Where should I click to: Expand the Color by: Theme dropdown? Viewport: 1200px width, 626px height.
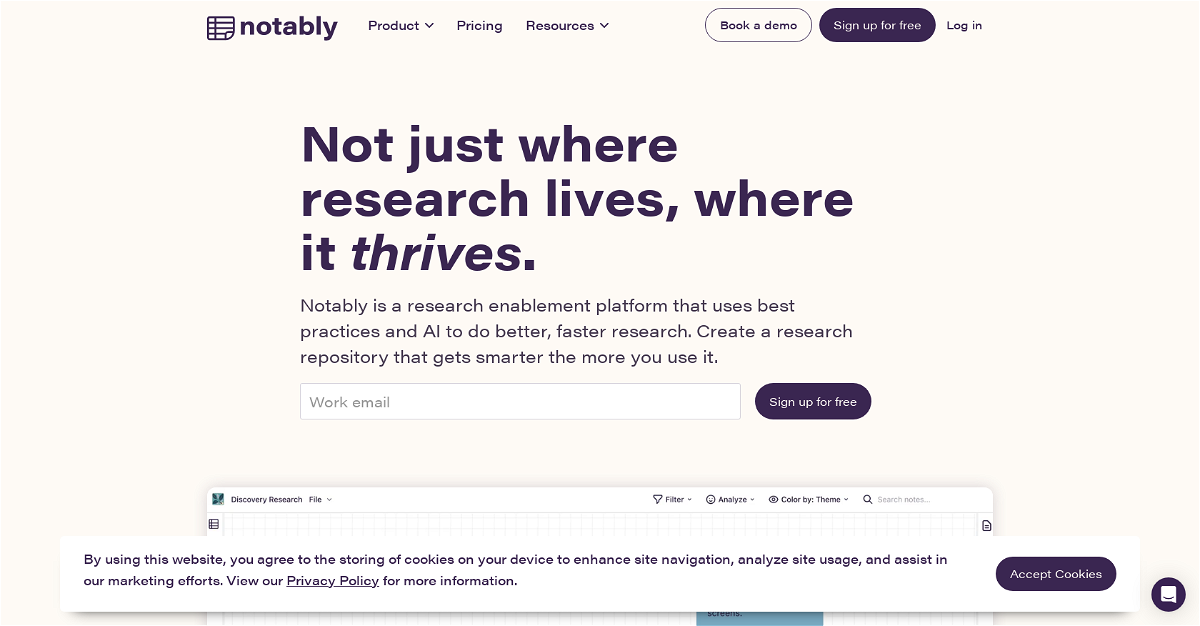814,499
